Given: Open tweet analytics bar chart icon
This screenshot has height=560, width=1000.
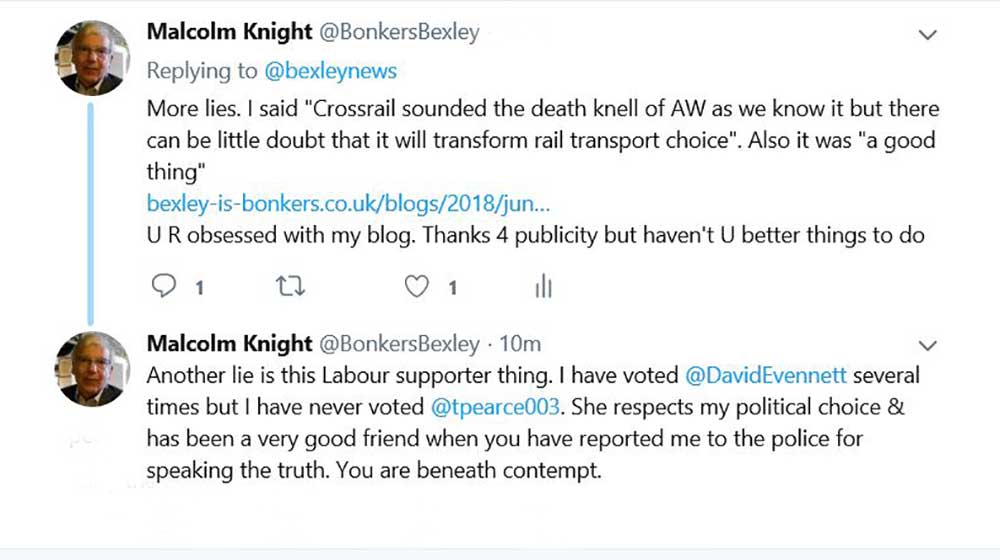Looking at the screenshot, I should tap(543, 287).
